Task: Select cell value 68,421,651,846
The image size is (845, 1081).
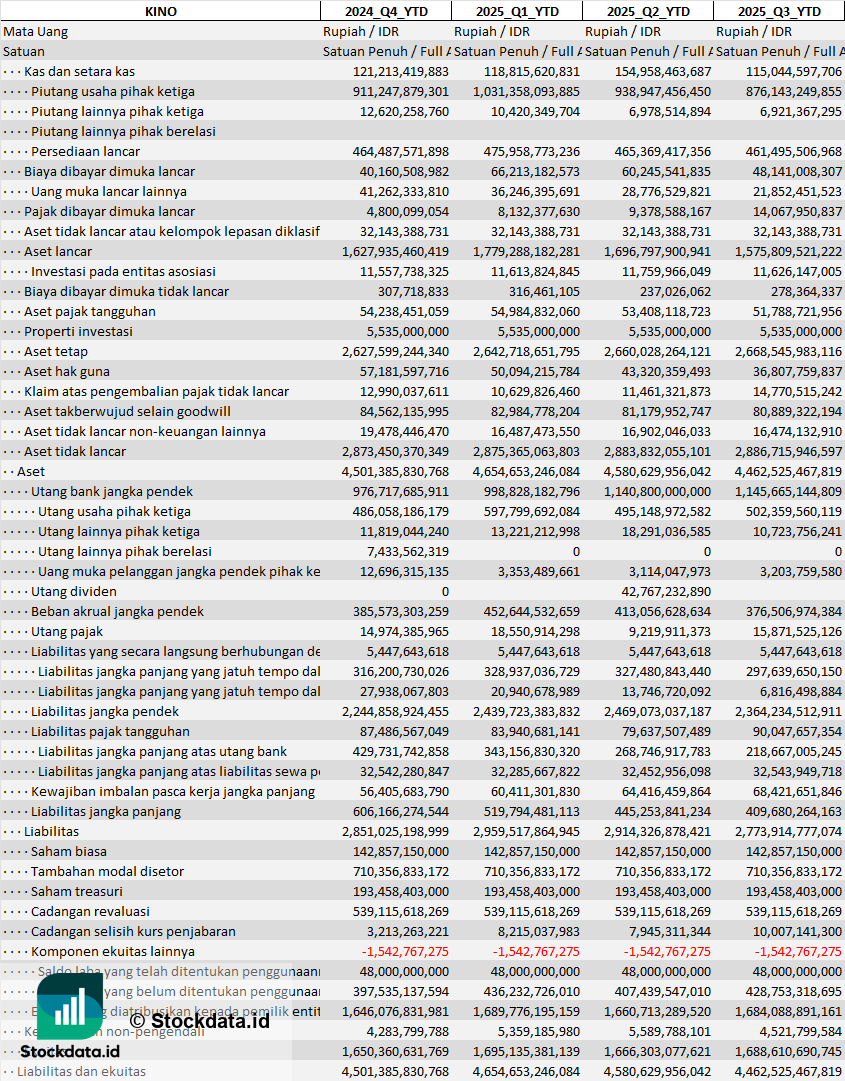Action: click(797, 791)
